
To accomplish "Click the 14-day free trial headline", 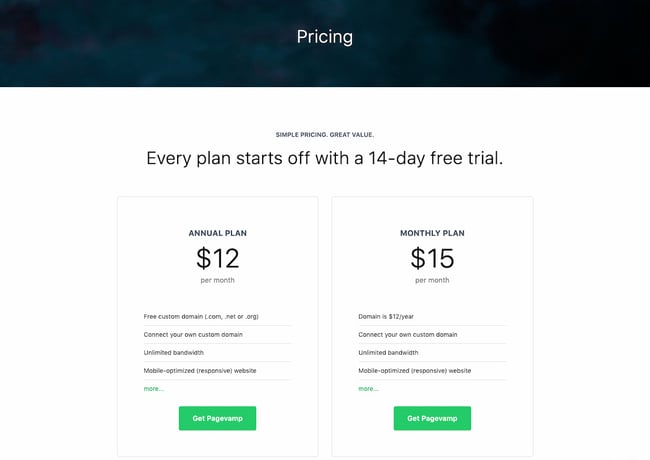I will point(324,158).
